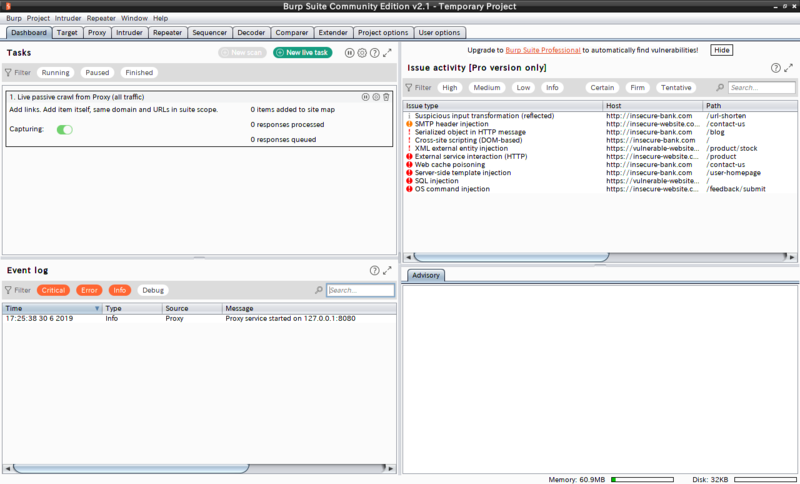Switch to the Extender tab

tap(333, 33)
